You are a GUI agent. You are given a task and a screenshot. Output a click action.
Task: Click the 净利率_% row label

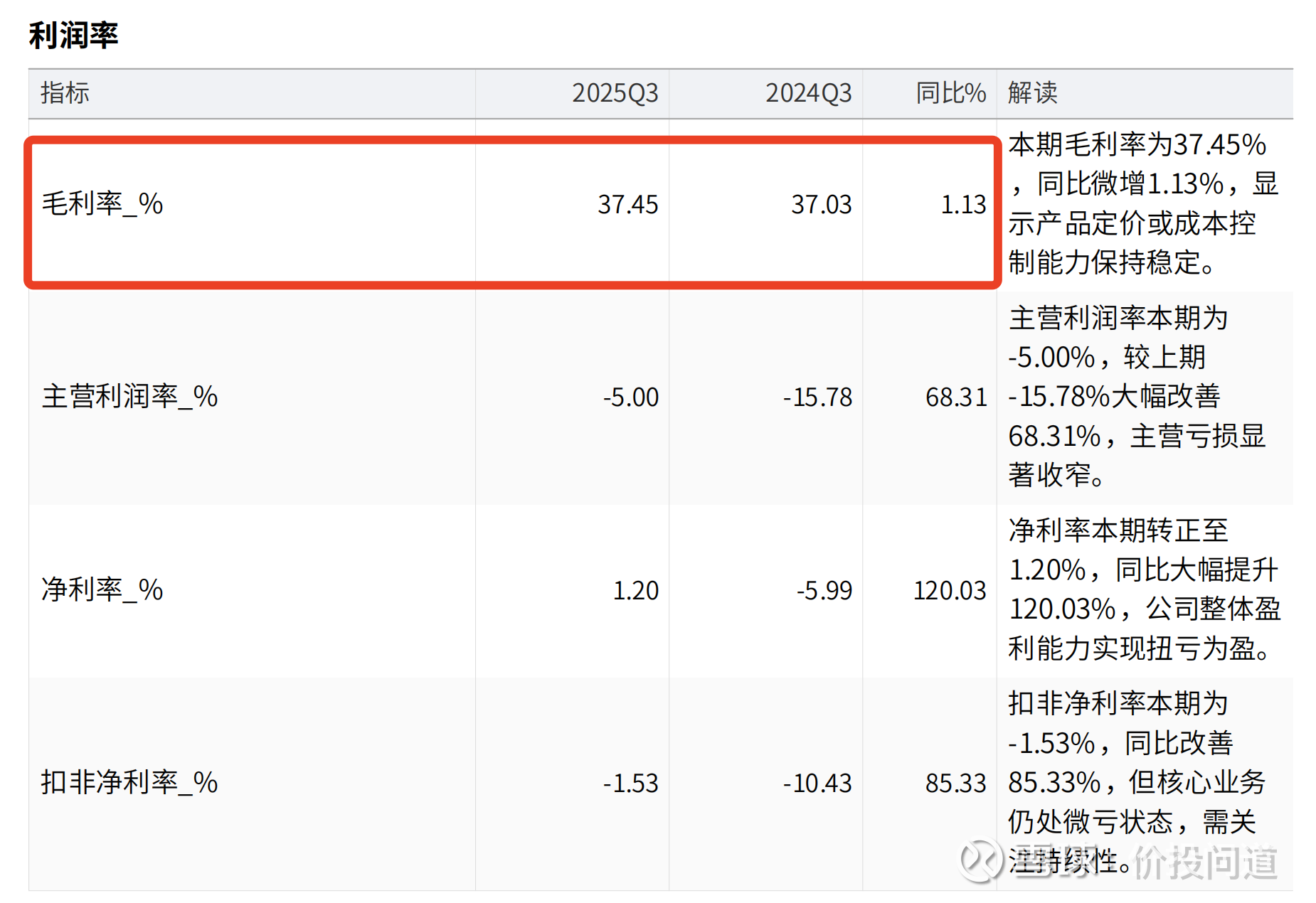click(x=102, y=589)
